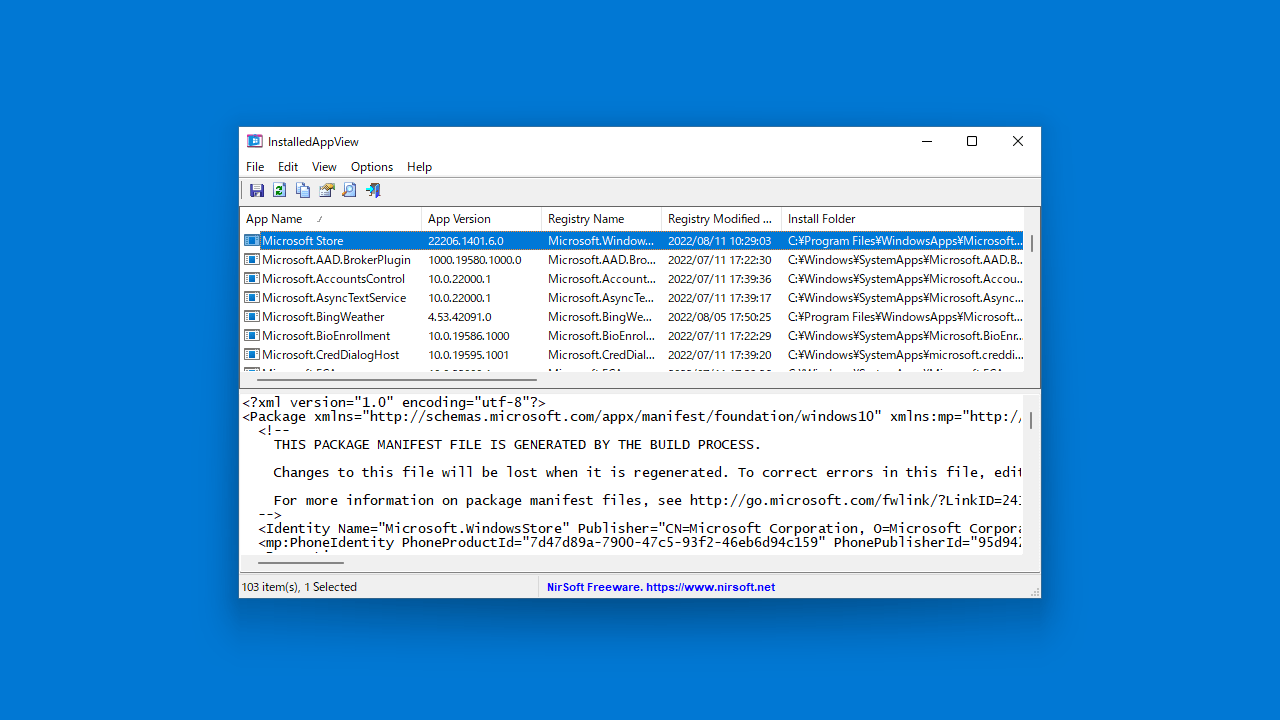Viewport: 1280px width, 720px height.
Task: Sort by the App Name column header
Action: (331, 219)
